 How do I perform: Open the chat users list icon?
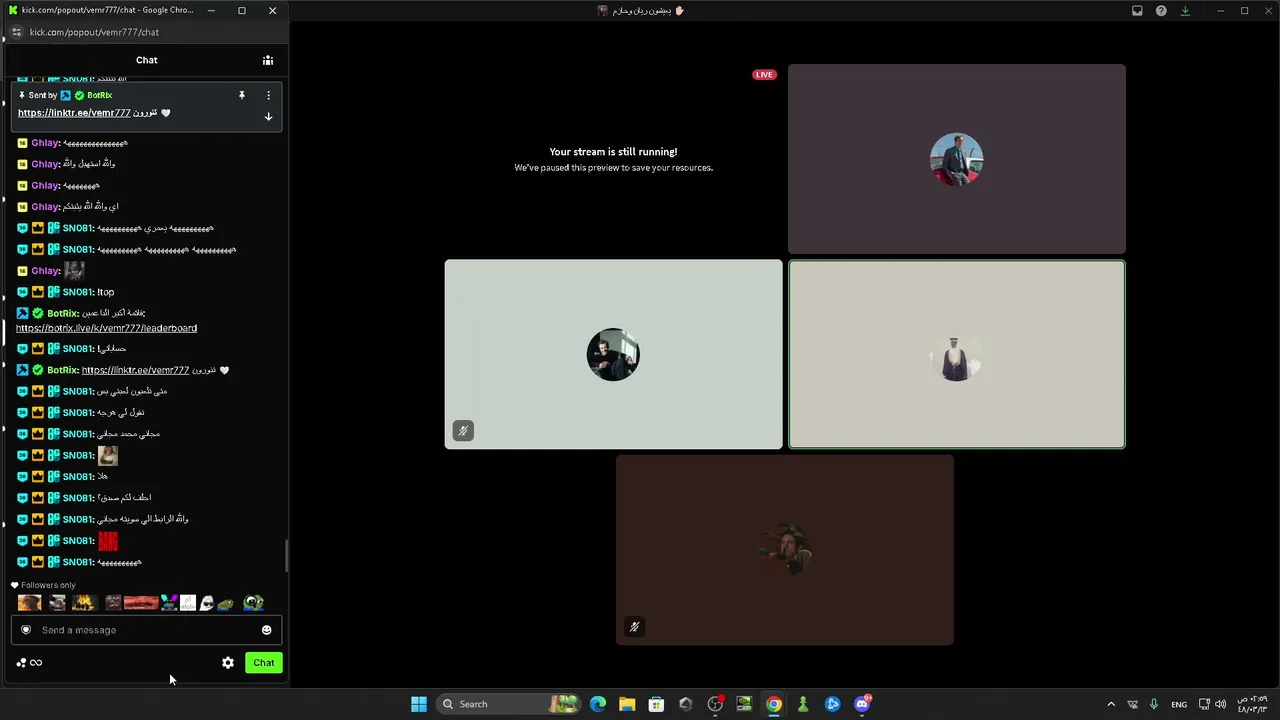(268, 60)
